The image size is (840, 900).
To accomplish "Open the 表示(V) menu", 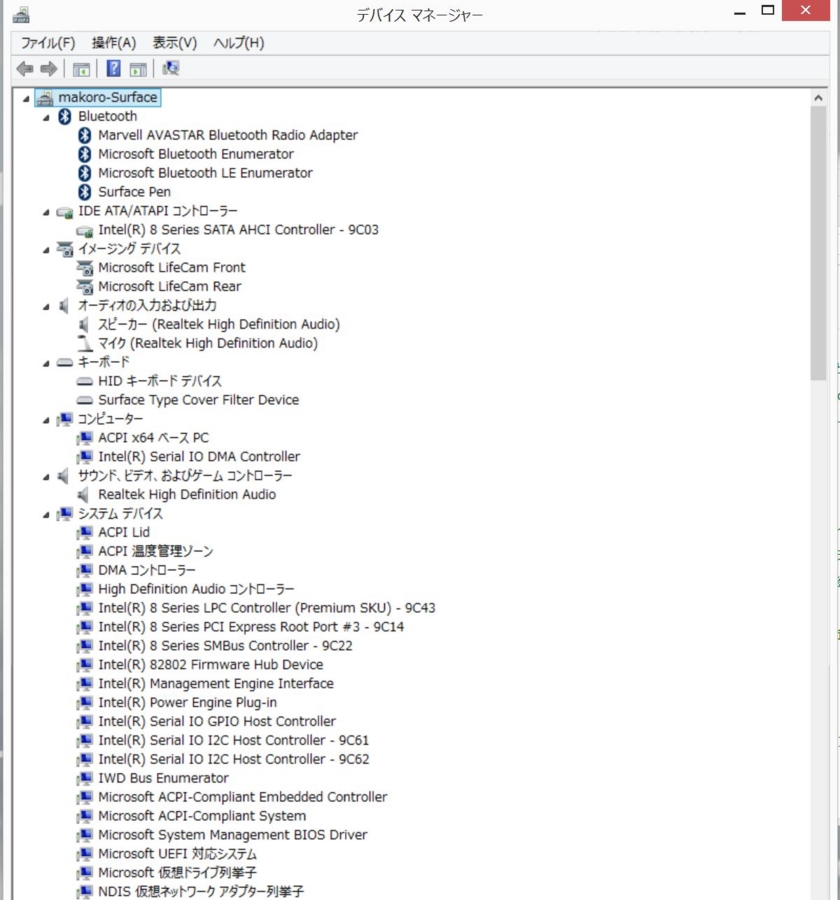I will coord(175,43).
